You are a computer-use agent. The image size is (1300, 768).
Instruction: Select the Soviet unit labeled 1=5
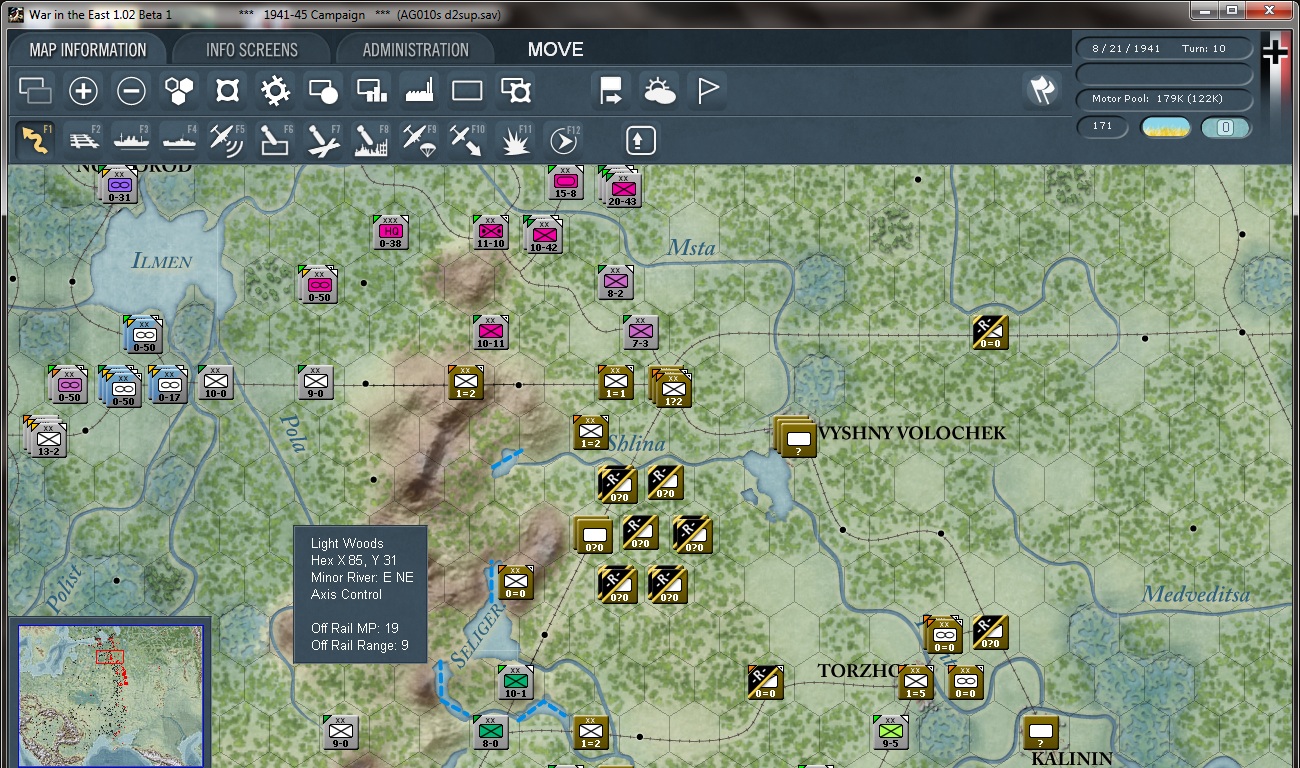pyautogui.click(x=915, y=682)
